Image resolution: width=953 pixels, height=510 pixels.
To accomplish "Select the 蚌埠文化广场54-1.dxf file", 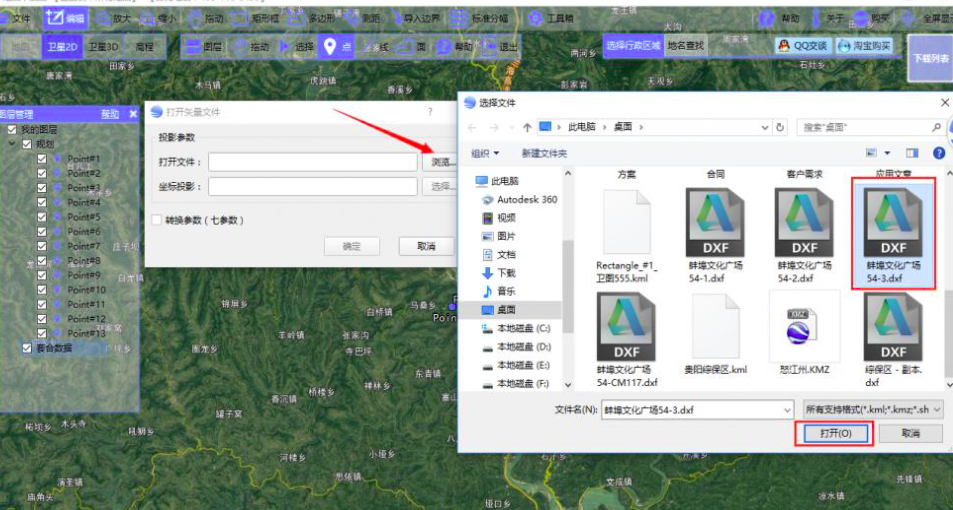I will point(715,236).
